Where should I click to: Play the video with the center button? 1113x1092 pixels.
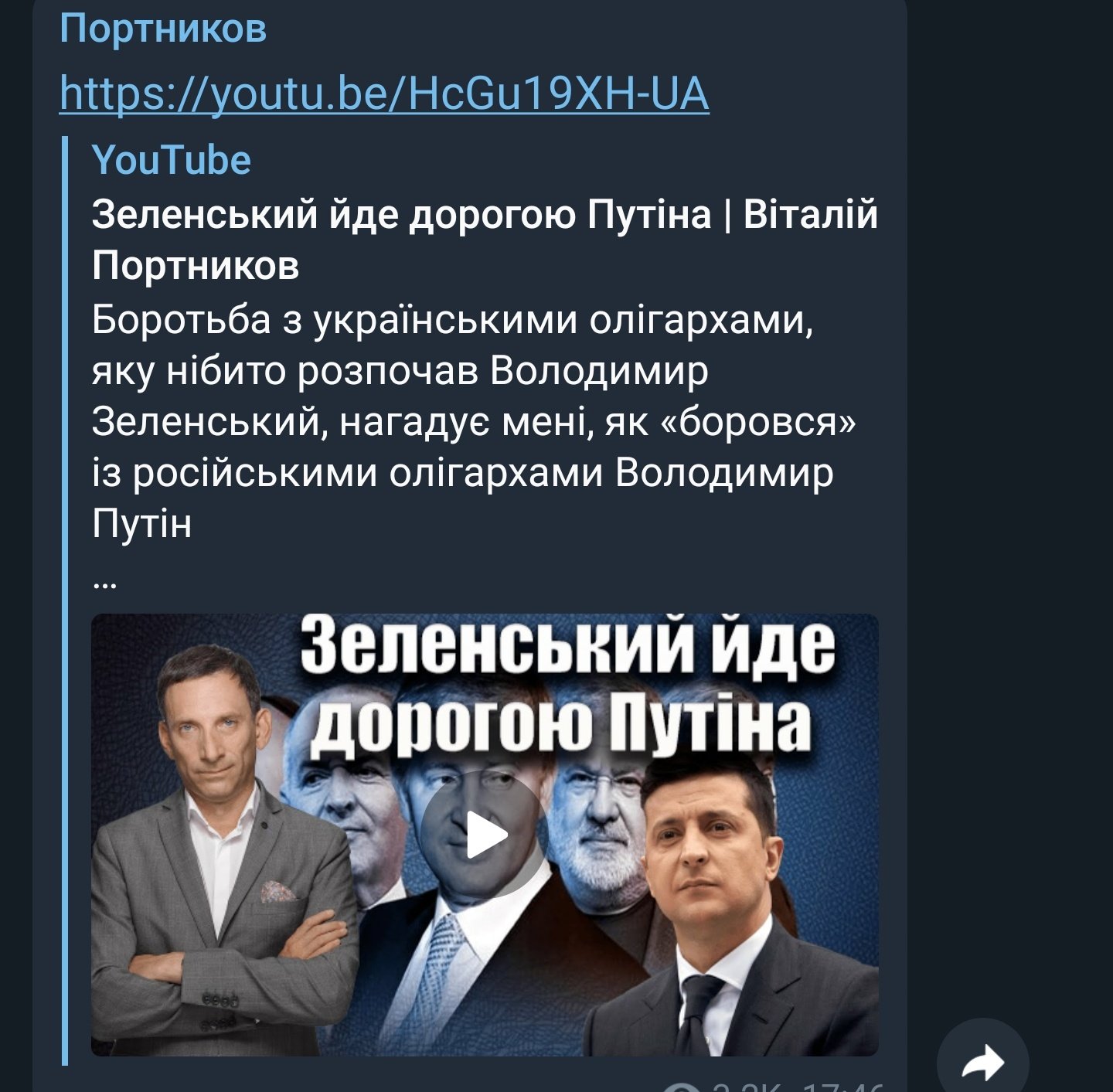tap(485, 835)
